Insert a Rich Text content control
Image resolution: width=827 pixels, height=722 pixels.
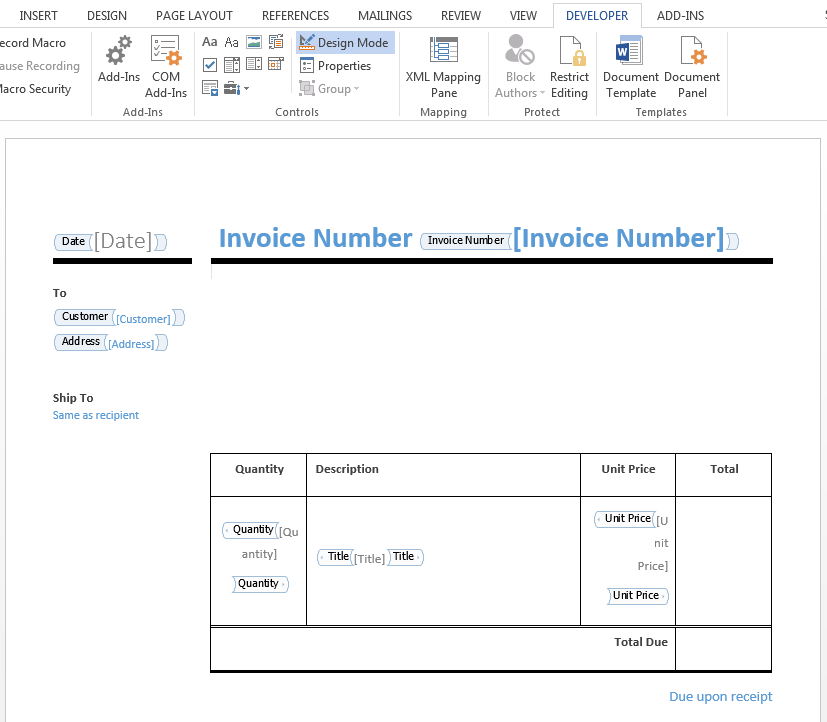coord(209,42)
